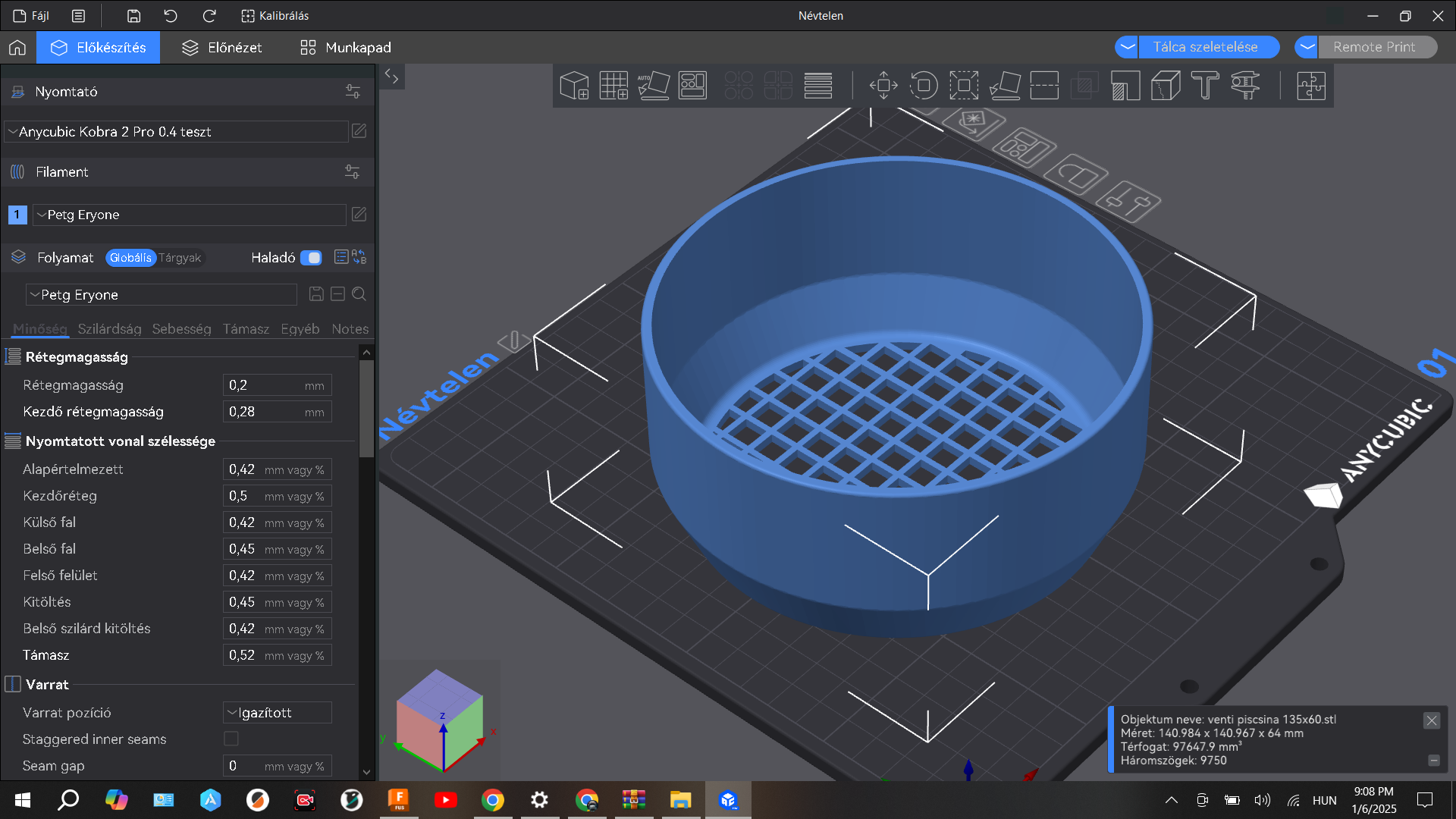Click the settings panel vertical scrollbar
Screen dimensions: 1456x819
click(x=366, y=409)
